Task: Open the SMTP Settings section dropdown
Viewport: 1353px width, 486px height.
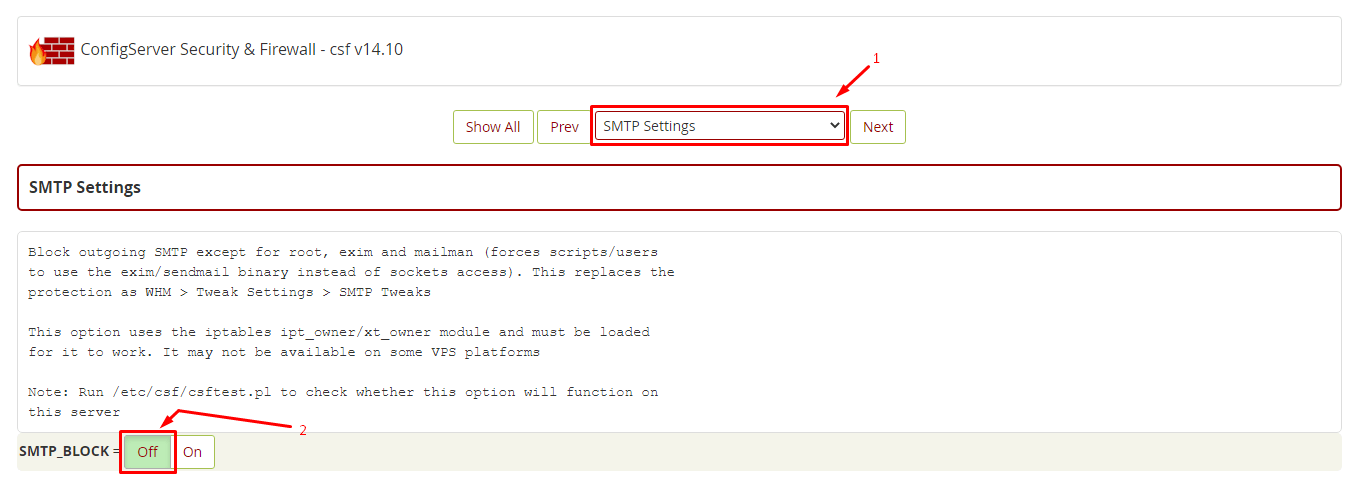Action: (x=719, y=126)
